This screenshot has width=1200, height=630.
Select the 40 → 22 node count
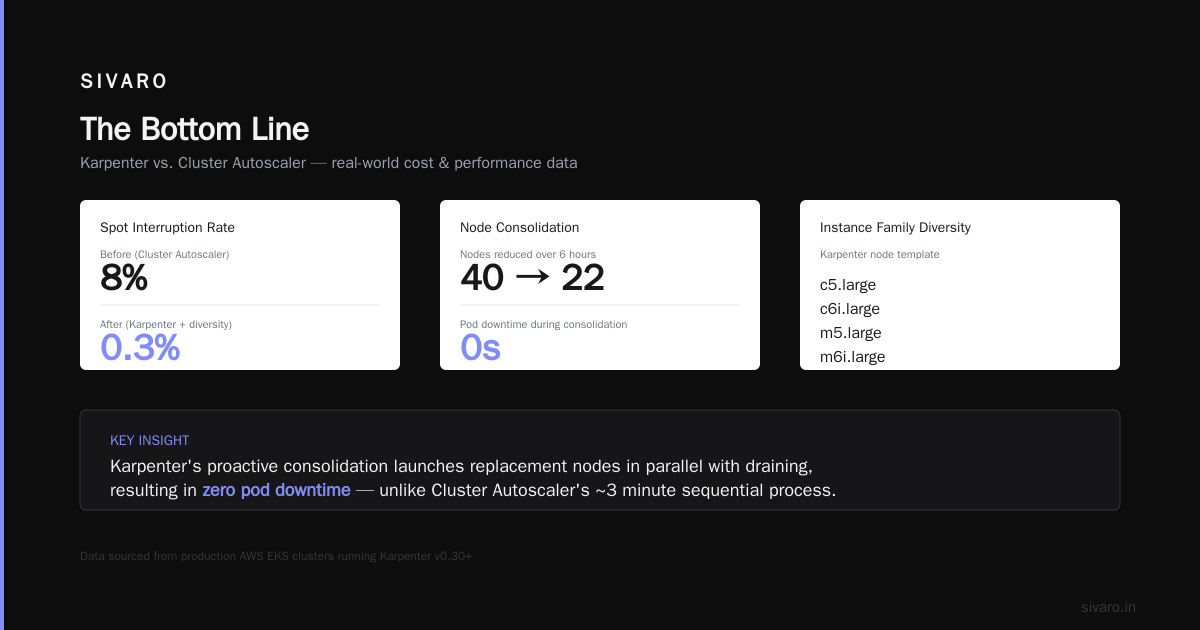click(532, 279)
